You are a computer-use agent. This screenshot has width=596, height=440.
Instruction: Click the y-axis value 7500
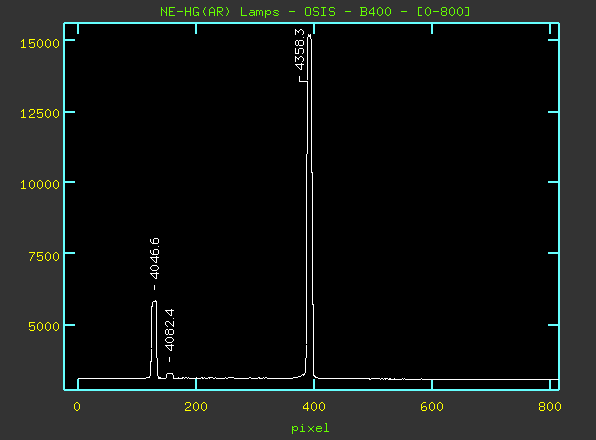[x=44, y=256]
